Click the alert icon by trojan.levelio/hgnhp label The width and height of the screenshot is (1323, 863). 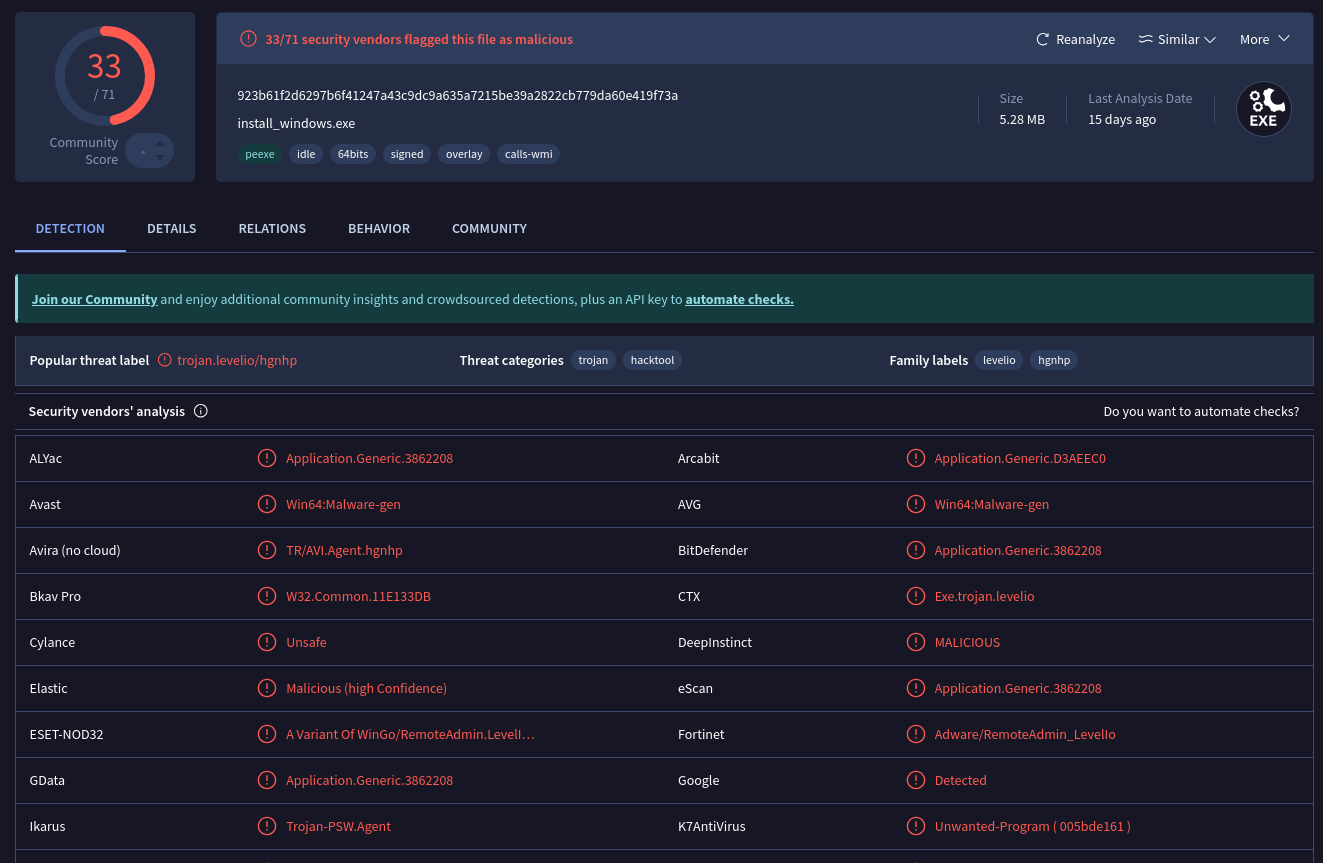point(165,360)
